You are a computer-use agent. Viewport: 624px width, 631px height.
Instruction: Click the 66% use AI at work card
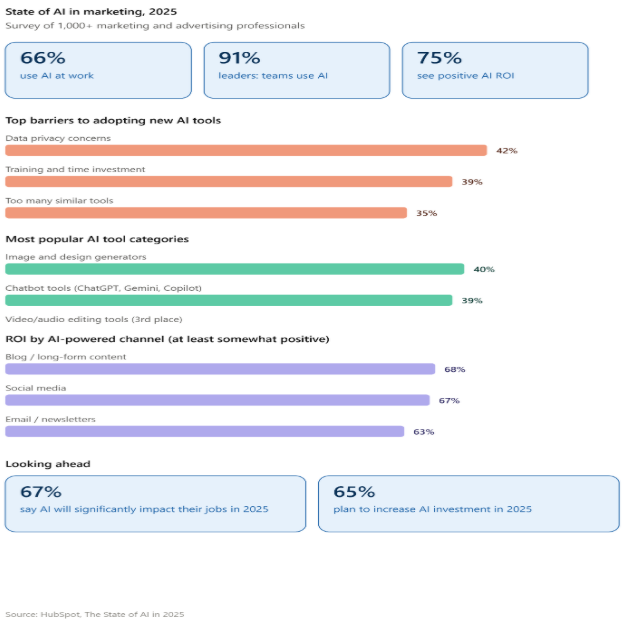coord(98,70)
